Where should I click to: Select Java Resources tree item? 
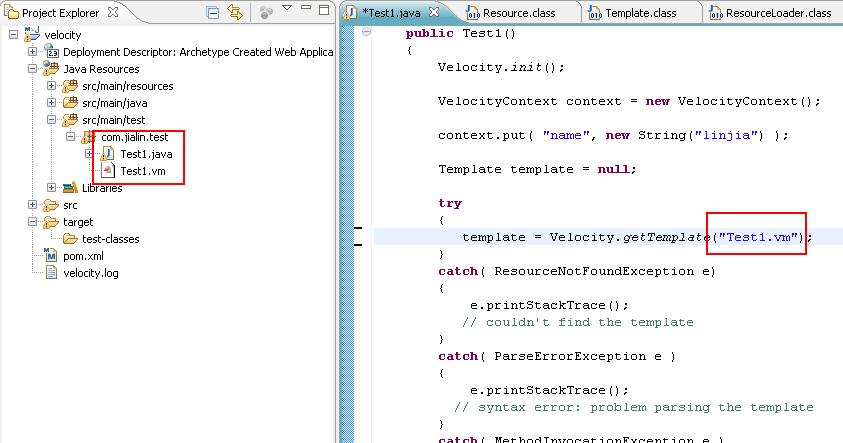(101, 69)
